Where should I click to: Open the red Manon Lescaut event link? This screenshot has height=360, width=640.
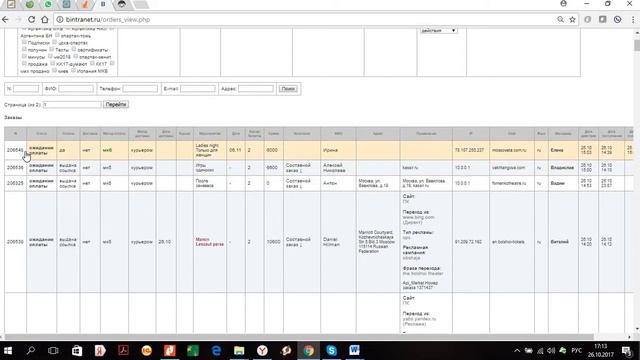tap(209, 242)
